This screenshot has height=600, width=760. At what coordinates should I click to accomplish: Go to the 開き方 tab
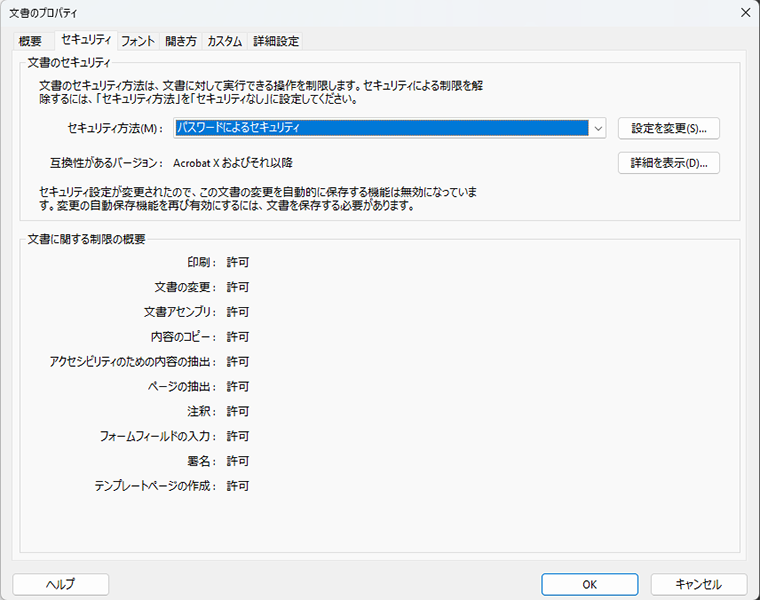[x=181, y=41]
